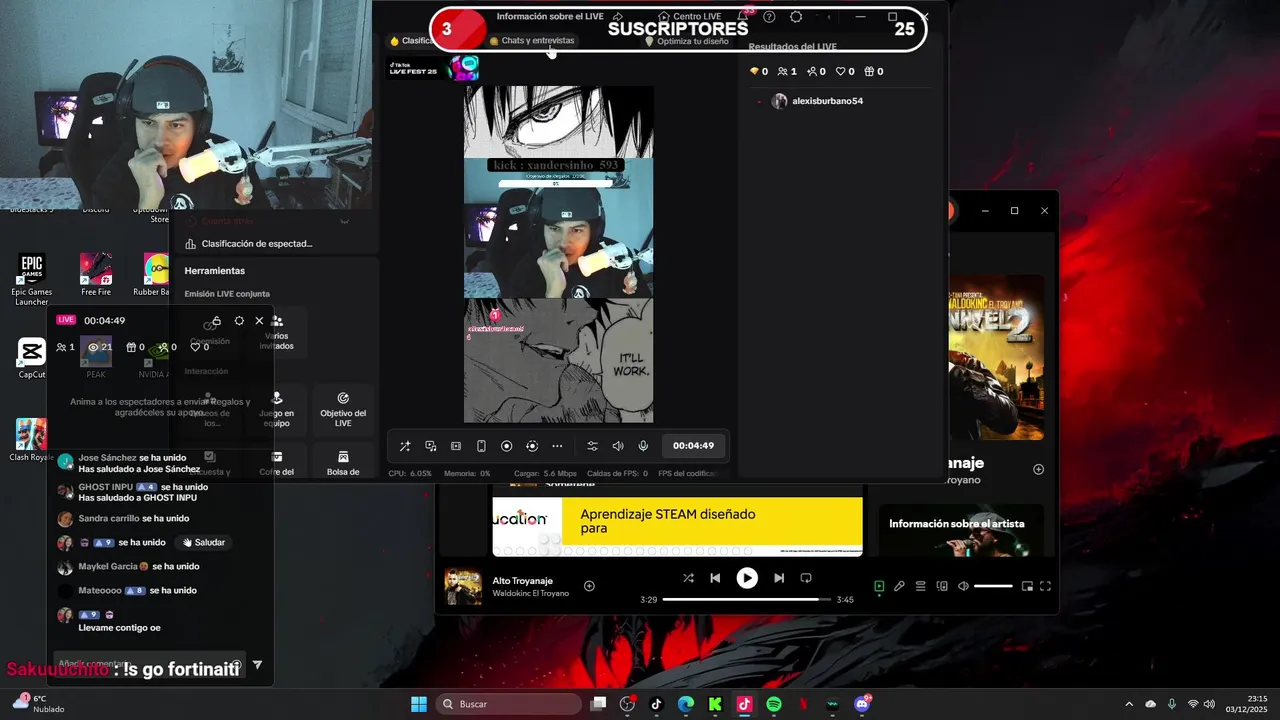Start recording with the record icon
The width and height of the screenshot is (1280, 720).
(x=507, y=446)
